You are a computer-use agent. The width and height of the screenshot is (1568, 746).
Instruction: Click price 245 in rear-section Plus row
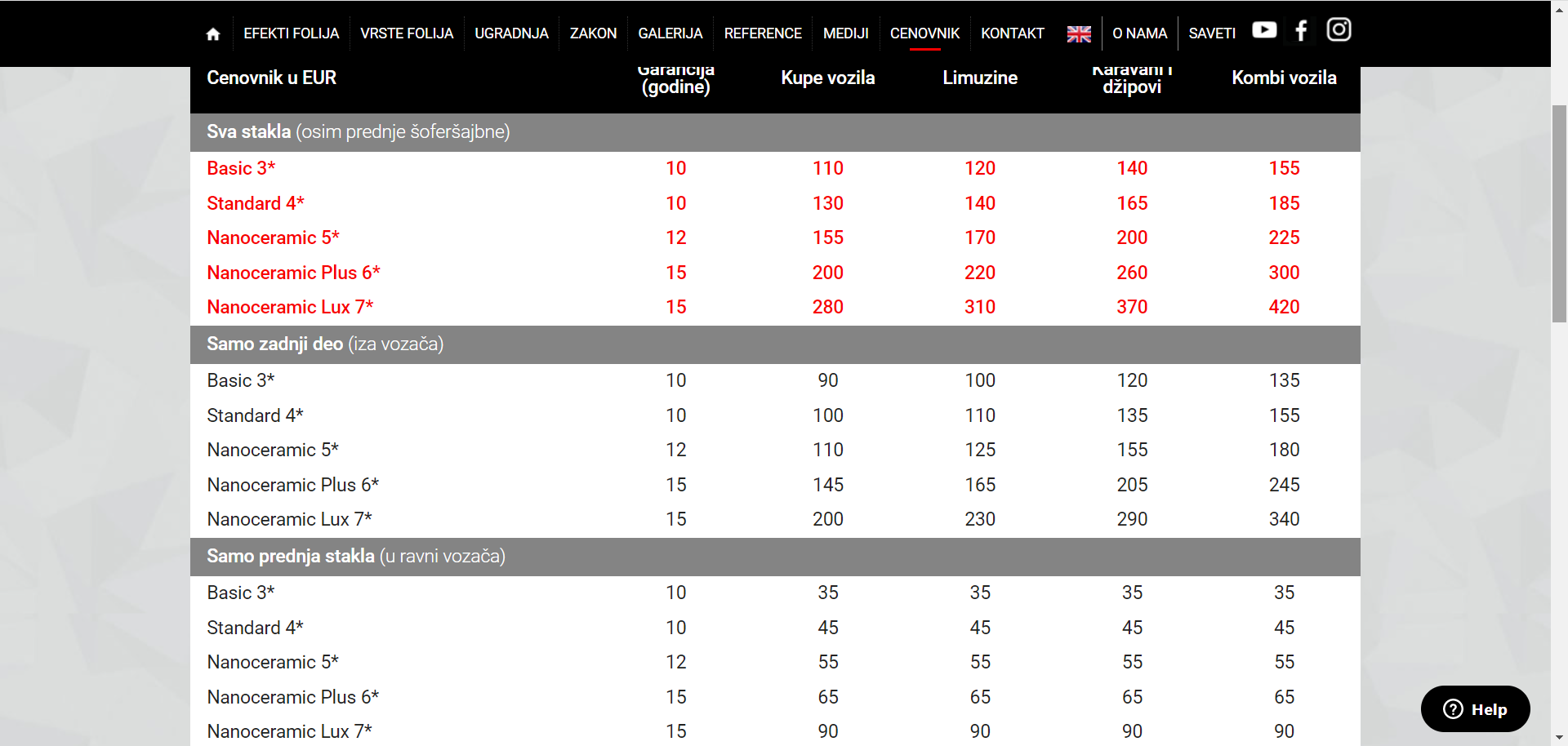tap(1284, 485)
